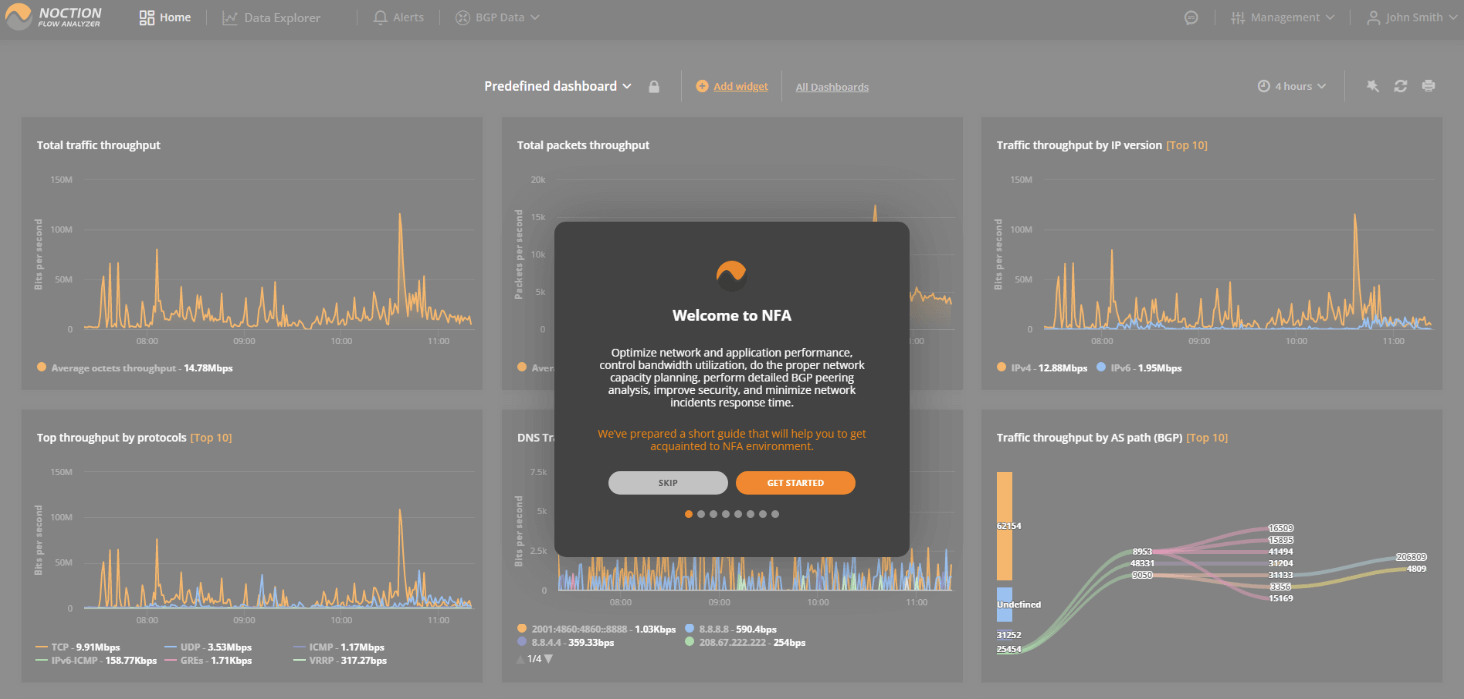Screen dimensions: 1464x699
Task: Select AS node 8953 in the AS path chart
Action: click(1143, 552)
